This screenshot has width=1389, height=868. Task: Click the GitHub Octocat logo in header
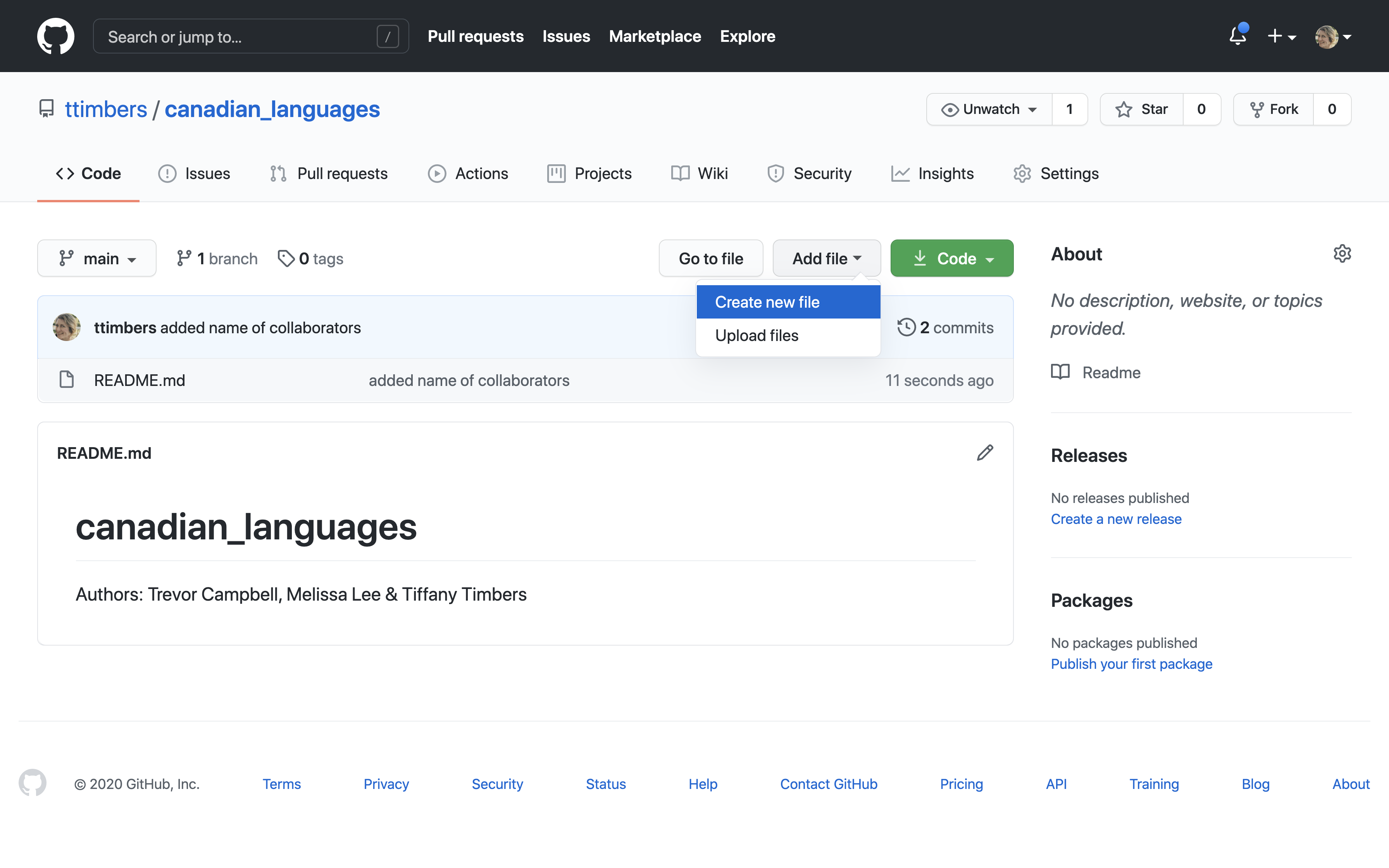pos(56,36)
